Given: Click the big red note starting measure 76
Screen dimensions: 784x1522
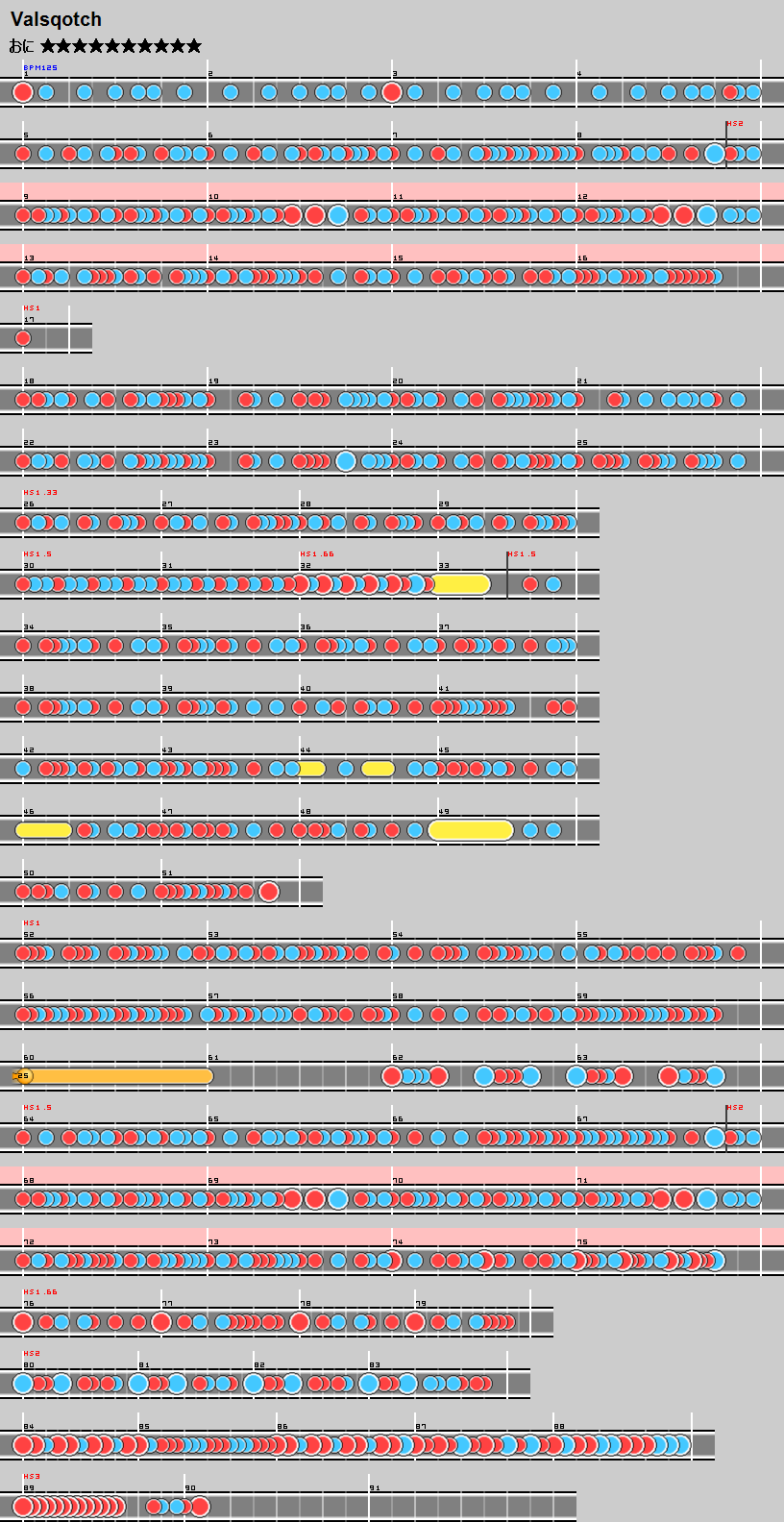Looking at the screenshot, I should 23,1322.
